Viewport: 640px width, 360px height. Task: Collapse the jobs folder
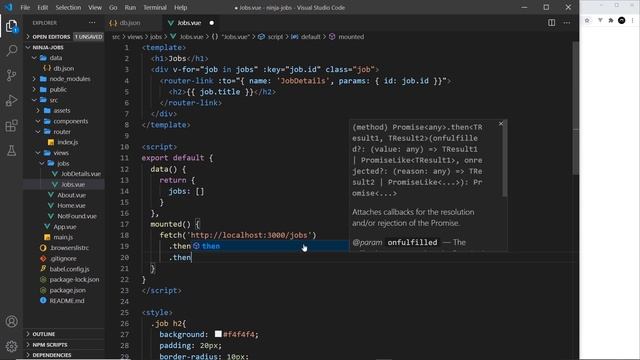(63, 163)
